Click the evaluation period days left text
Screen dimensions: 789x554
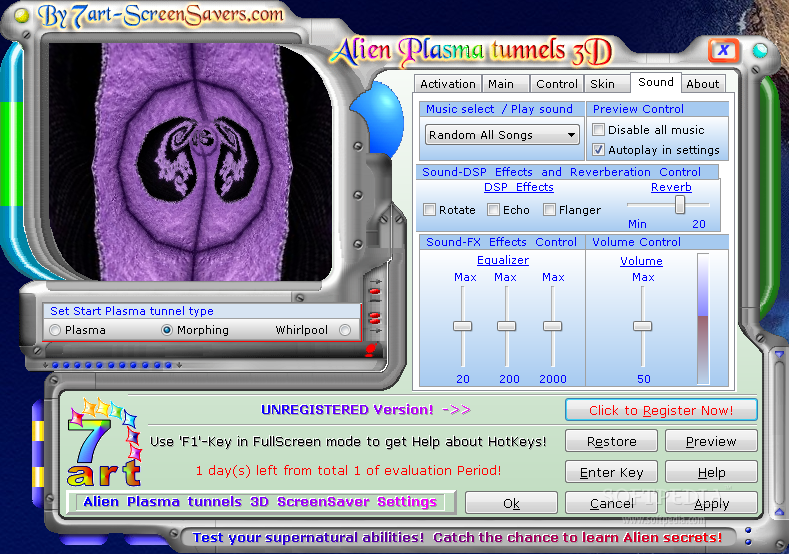point(348,470)
